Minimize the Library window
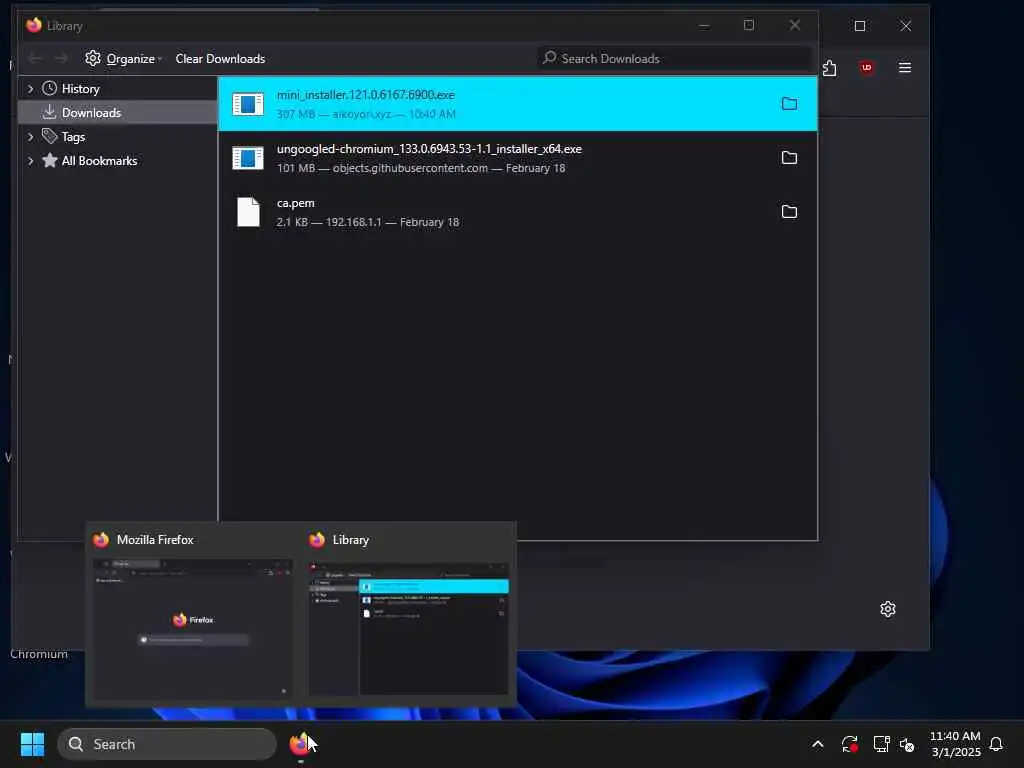This screenshot has width=1024, height=768. coord(704,26)
